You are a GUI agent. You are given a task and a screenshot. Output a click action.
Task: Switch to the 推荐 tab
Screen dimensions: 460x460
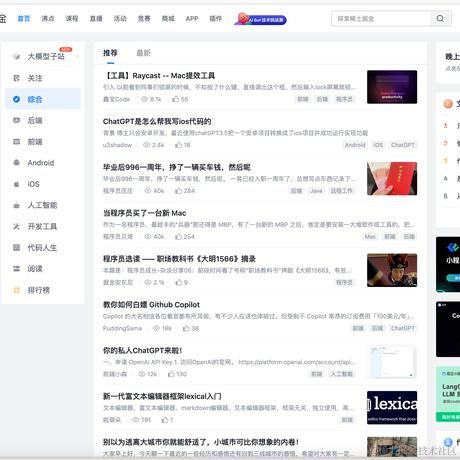point(110,53)
